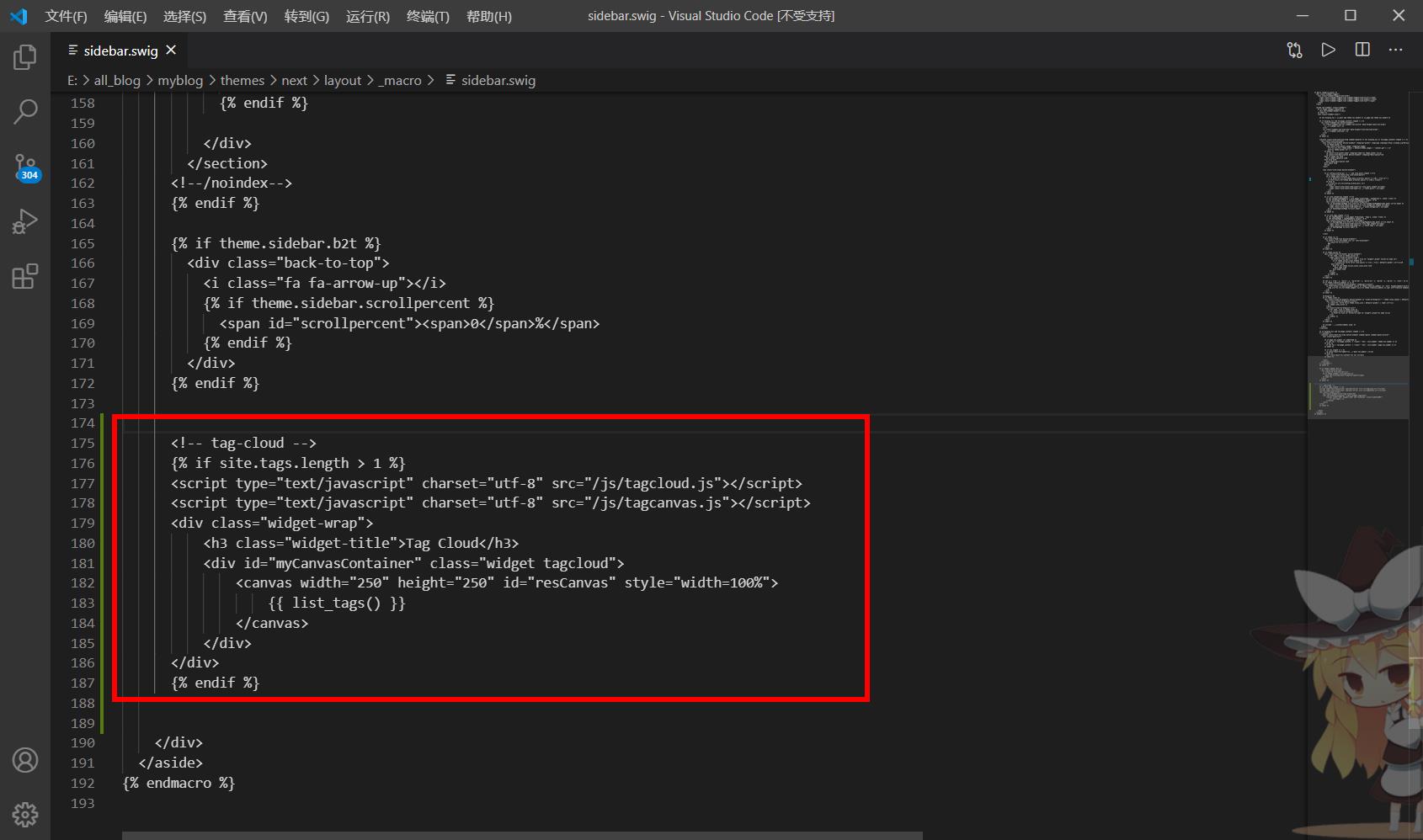Screen dimensions: 1423x840
Task: Open the 选择(S) menu
Action: [x=184, y=16]
